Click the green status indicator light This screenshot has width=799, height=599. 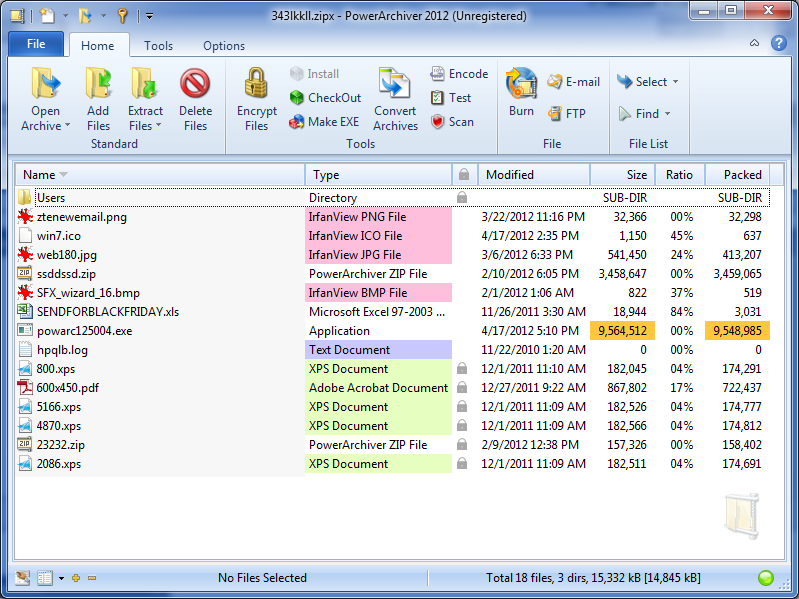tap(766, 578)
